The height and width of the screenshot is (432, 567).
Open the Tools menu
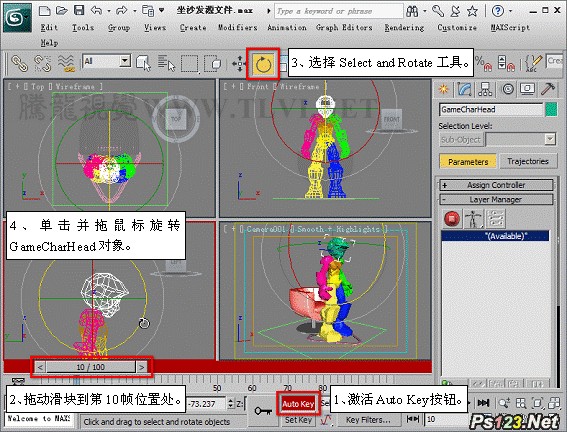(83, 27)
